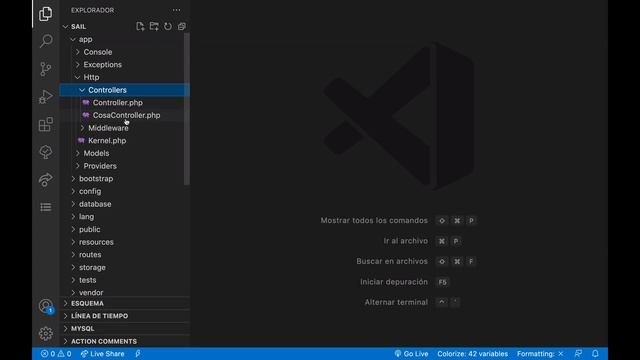Click 'Iniciar depuración' hint text

pyautogui.click(x=394, y=282)
